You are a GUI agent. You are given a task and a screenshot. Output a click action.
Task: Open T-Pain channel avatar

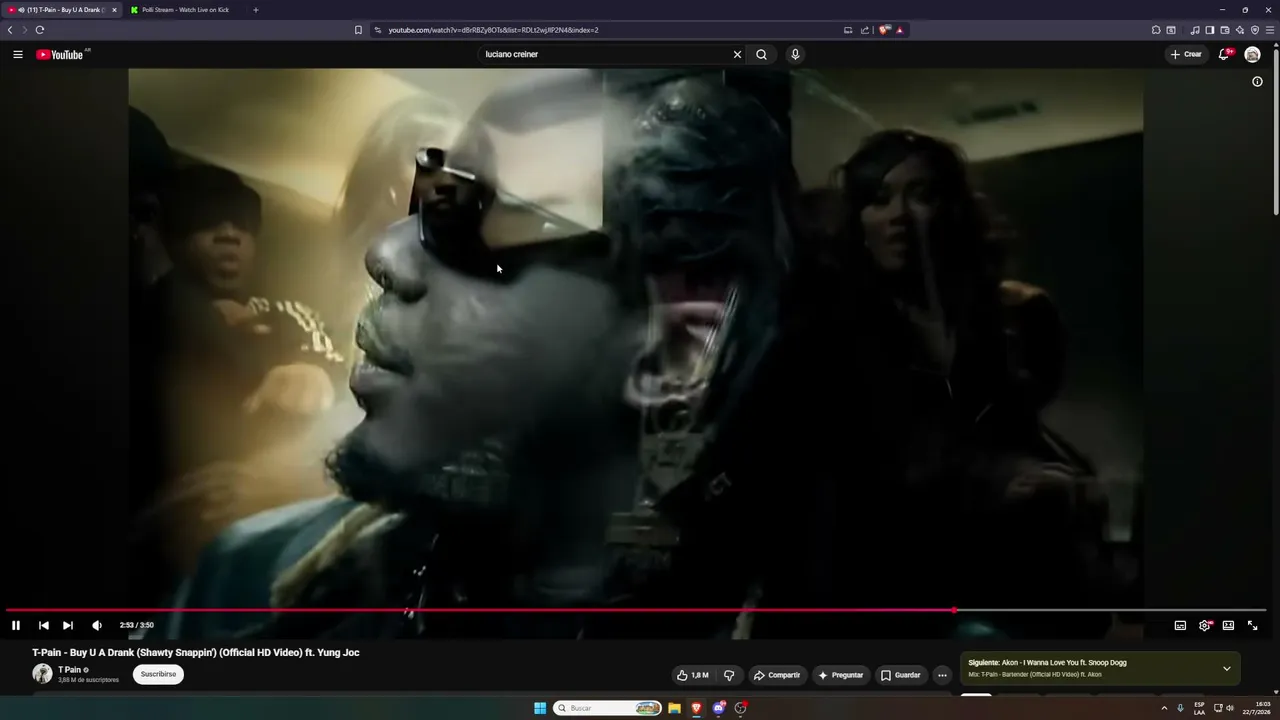point(42,674)
